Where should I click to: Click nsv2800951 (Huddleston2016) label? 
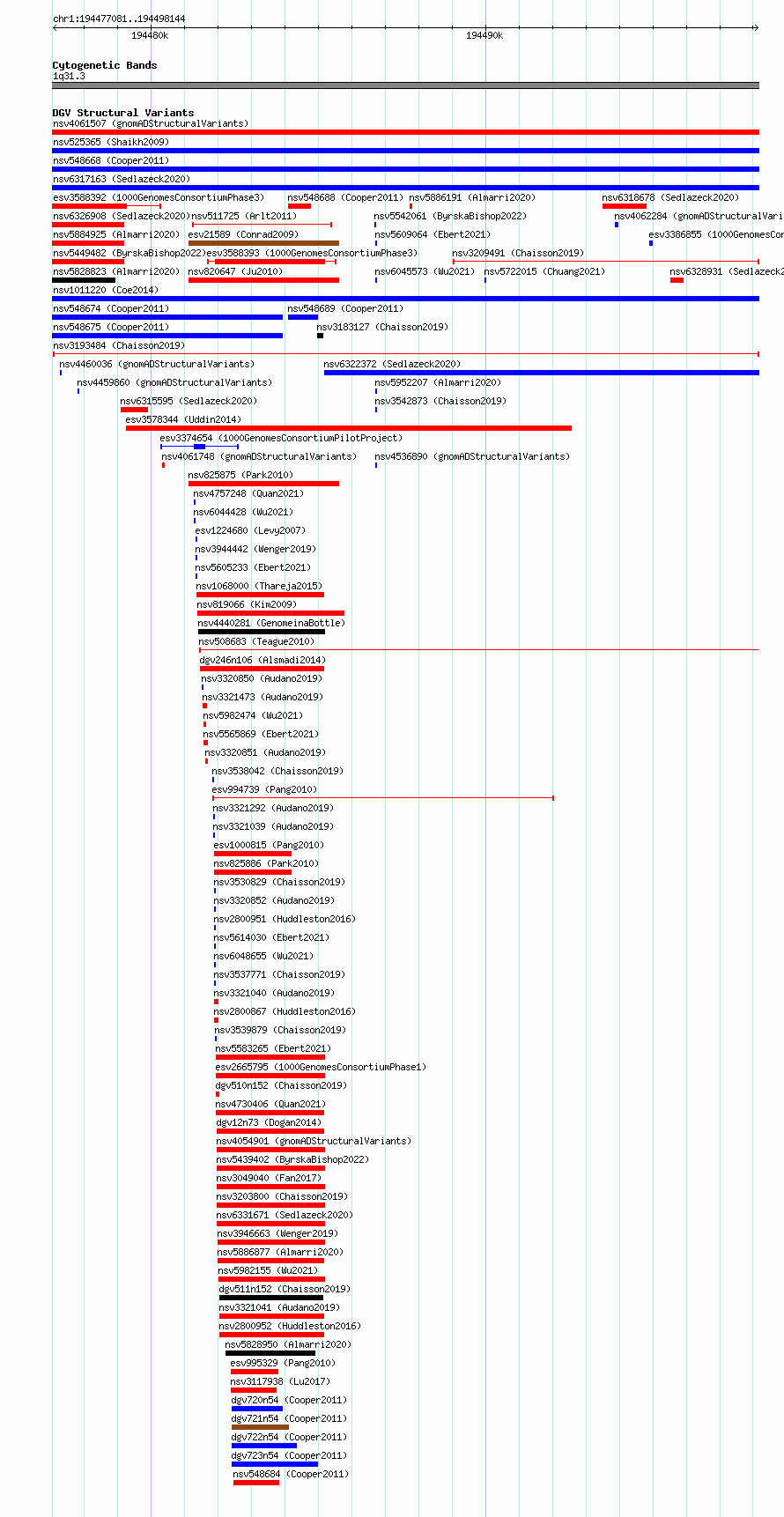point(285,919)
